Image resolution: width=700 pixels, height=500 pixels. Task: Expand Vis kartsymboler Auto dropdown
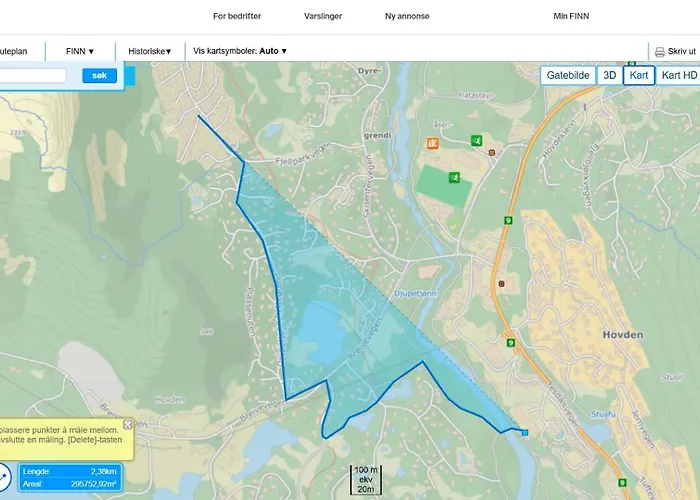(x=240, y=51)
